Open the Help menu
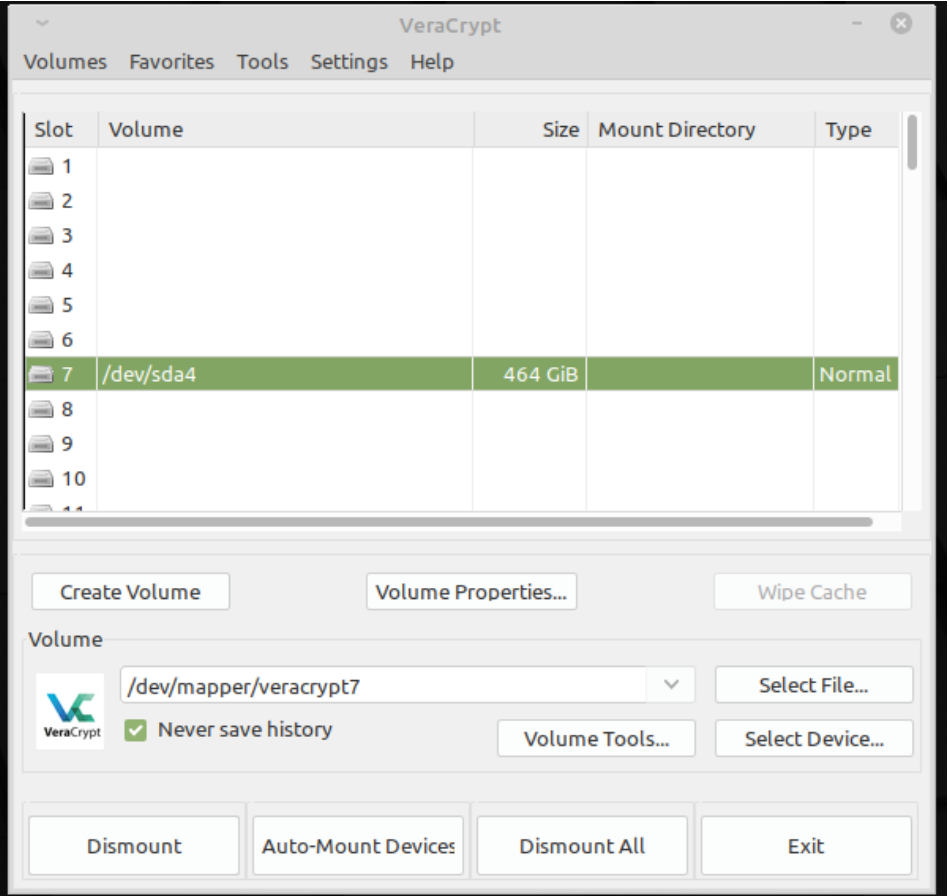Image resolution: width=949 pixels, height=896 pixels. coord(432,62)
